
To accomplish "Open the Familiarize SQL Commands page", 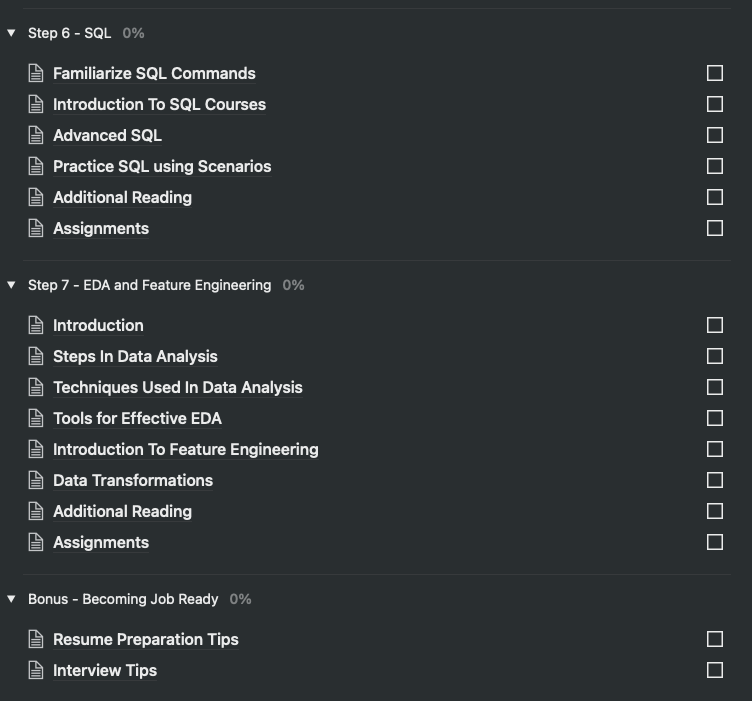I will point(154,73).
